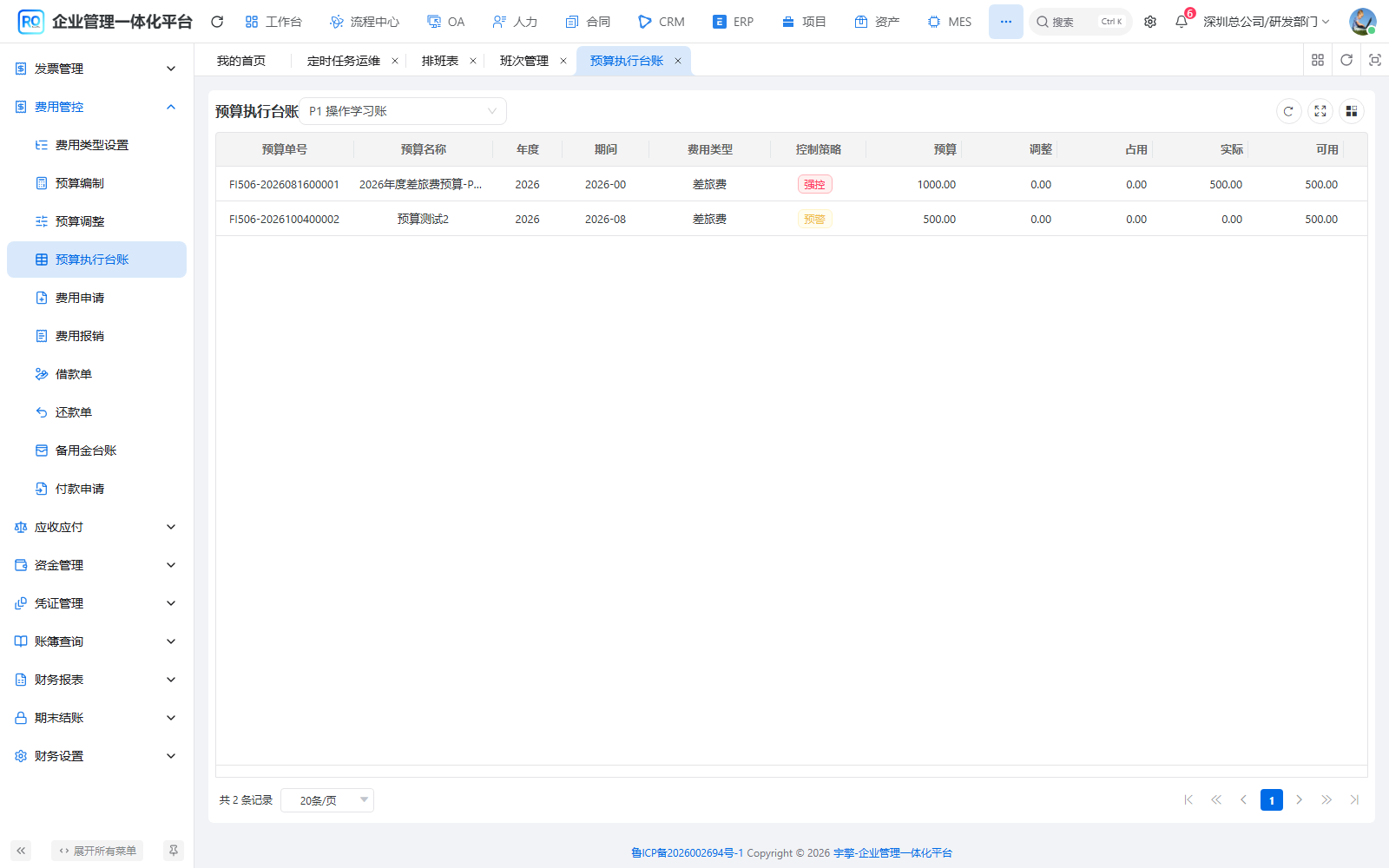Open the tab list grid icon

[1318, 60]
